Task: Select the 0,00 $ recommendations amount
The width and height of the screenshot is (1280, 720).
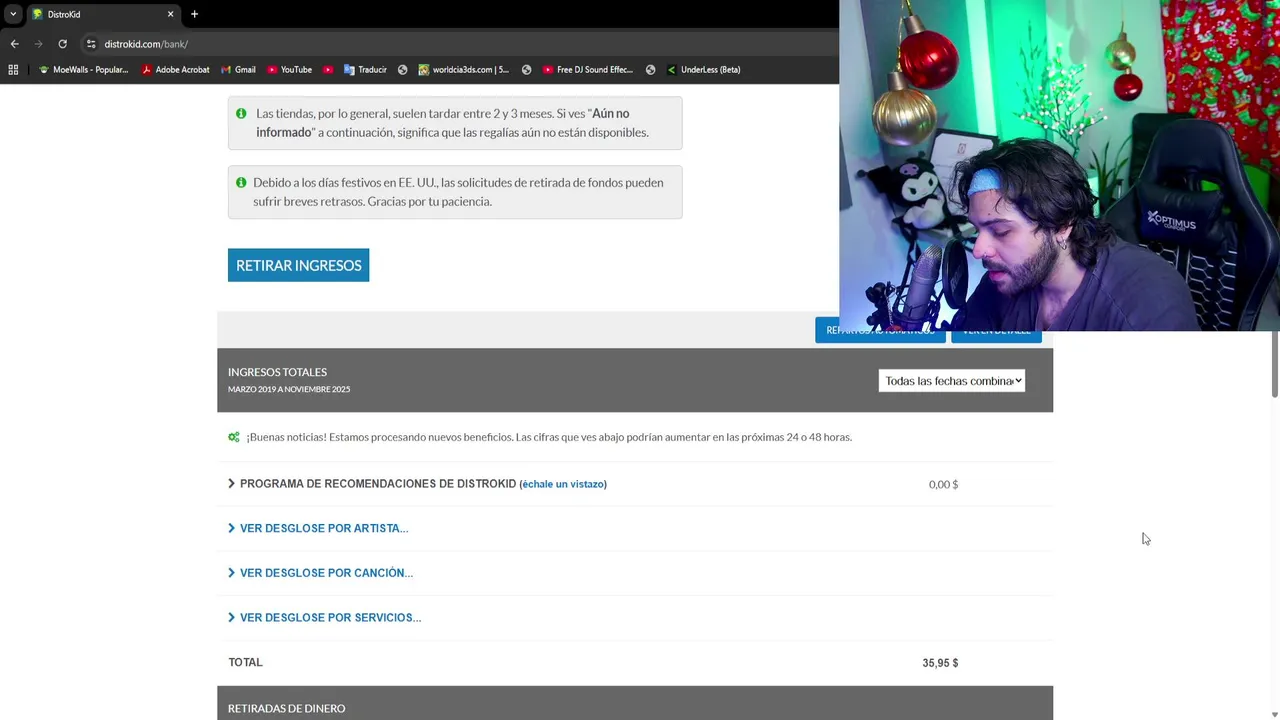Action: click(943, 484)
